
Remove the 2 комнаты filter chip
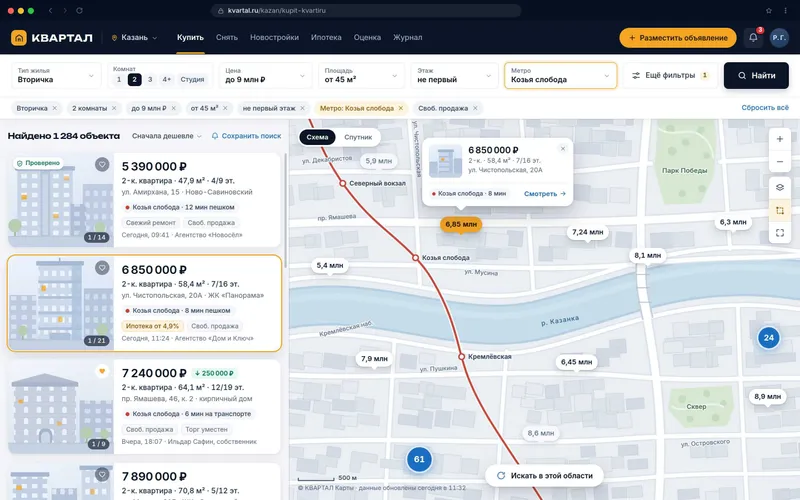[x=114, y=108]
